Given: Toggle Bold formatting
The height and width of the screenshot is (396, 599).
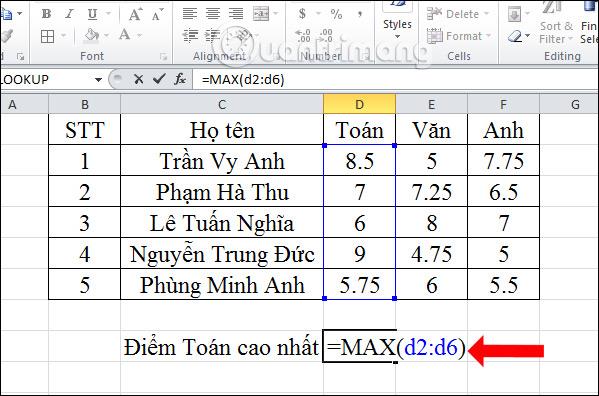Looking at the screenshot, I should point(47,14).
